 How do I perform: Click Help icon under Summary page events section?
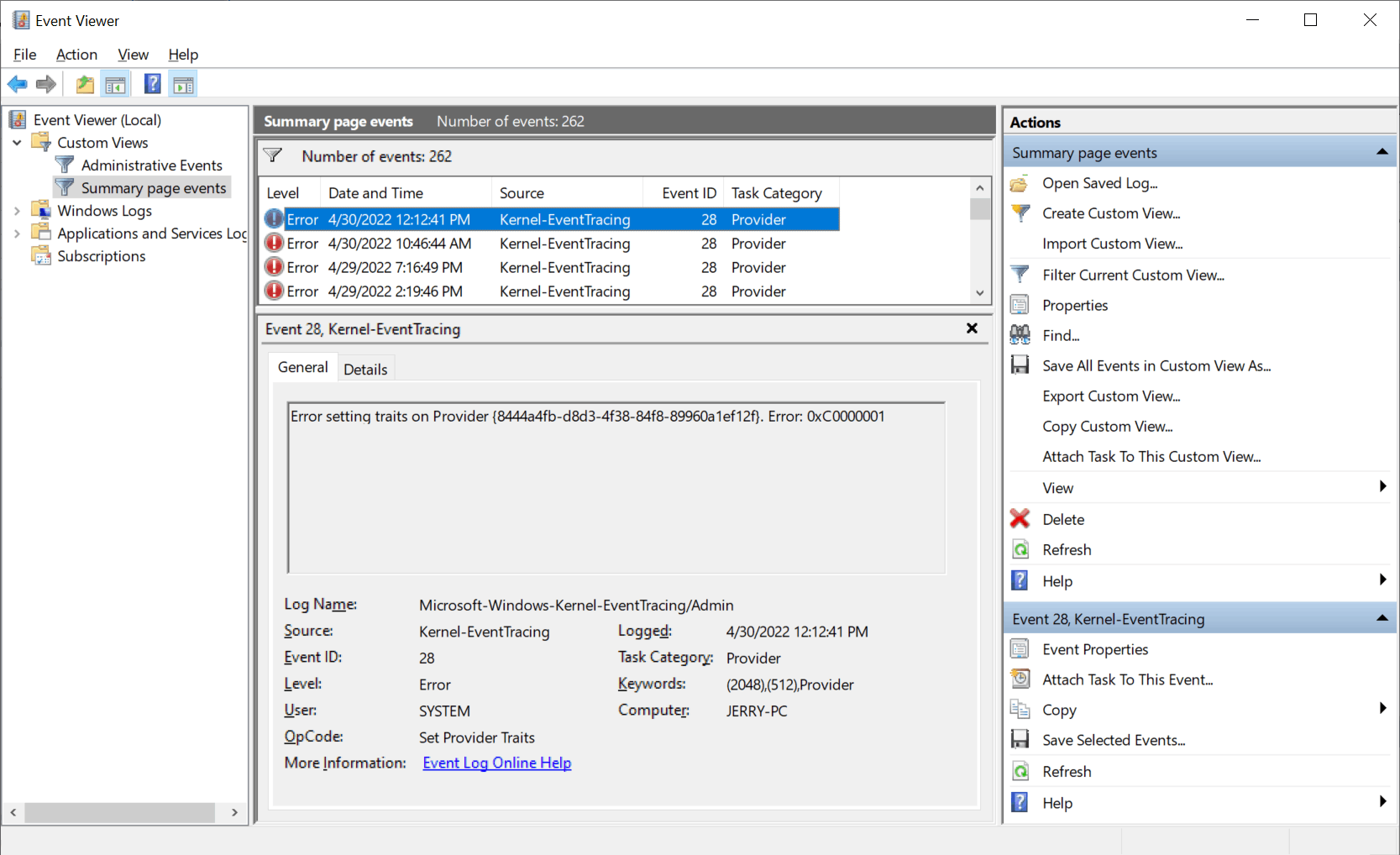tap(1020, 580)
